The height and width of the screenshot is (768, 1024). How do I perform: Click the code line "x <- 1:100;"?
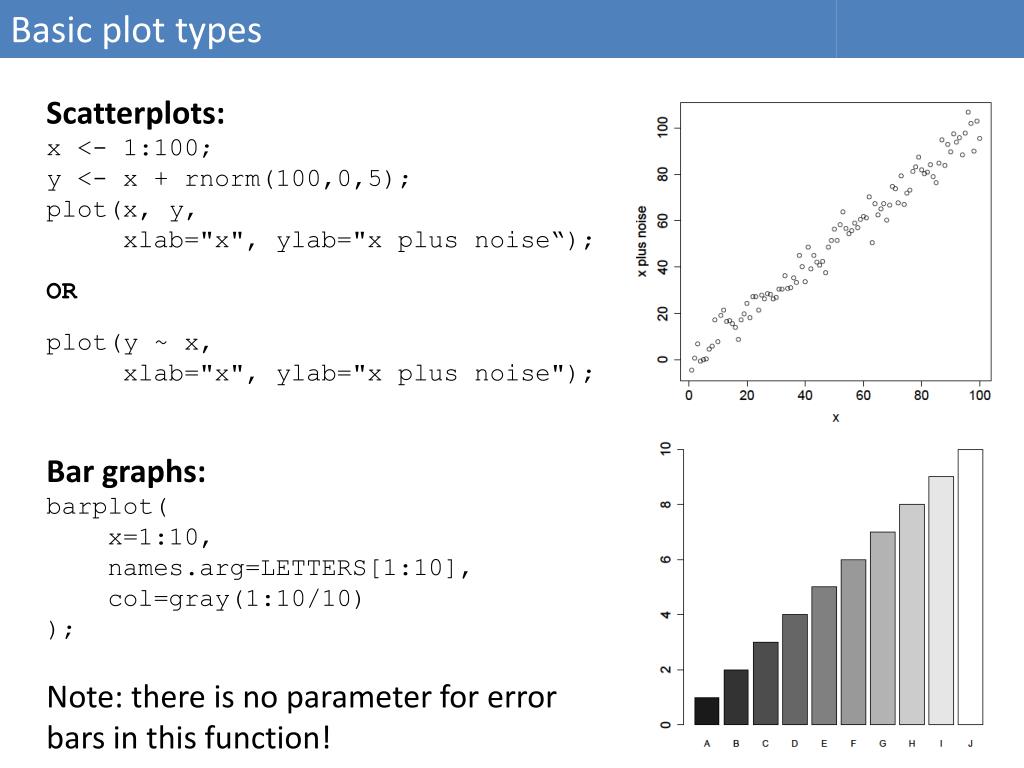(x=129, y=148)
